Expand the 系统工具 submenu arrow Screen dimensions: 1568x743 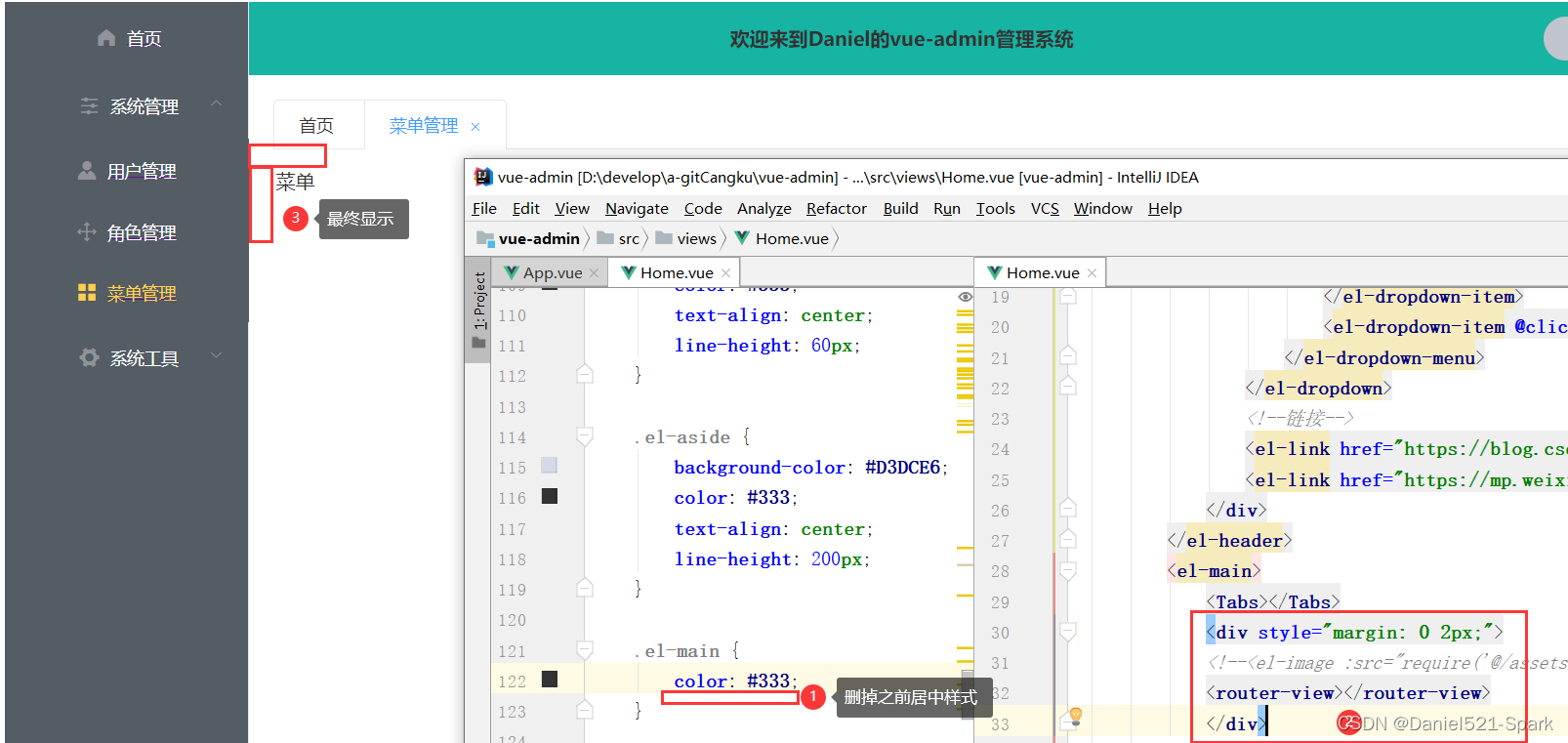[217, 355]
